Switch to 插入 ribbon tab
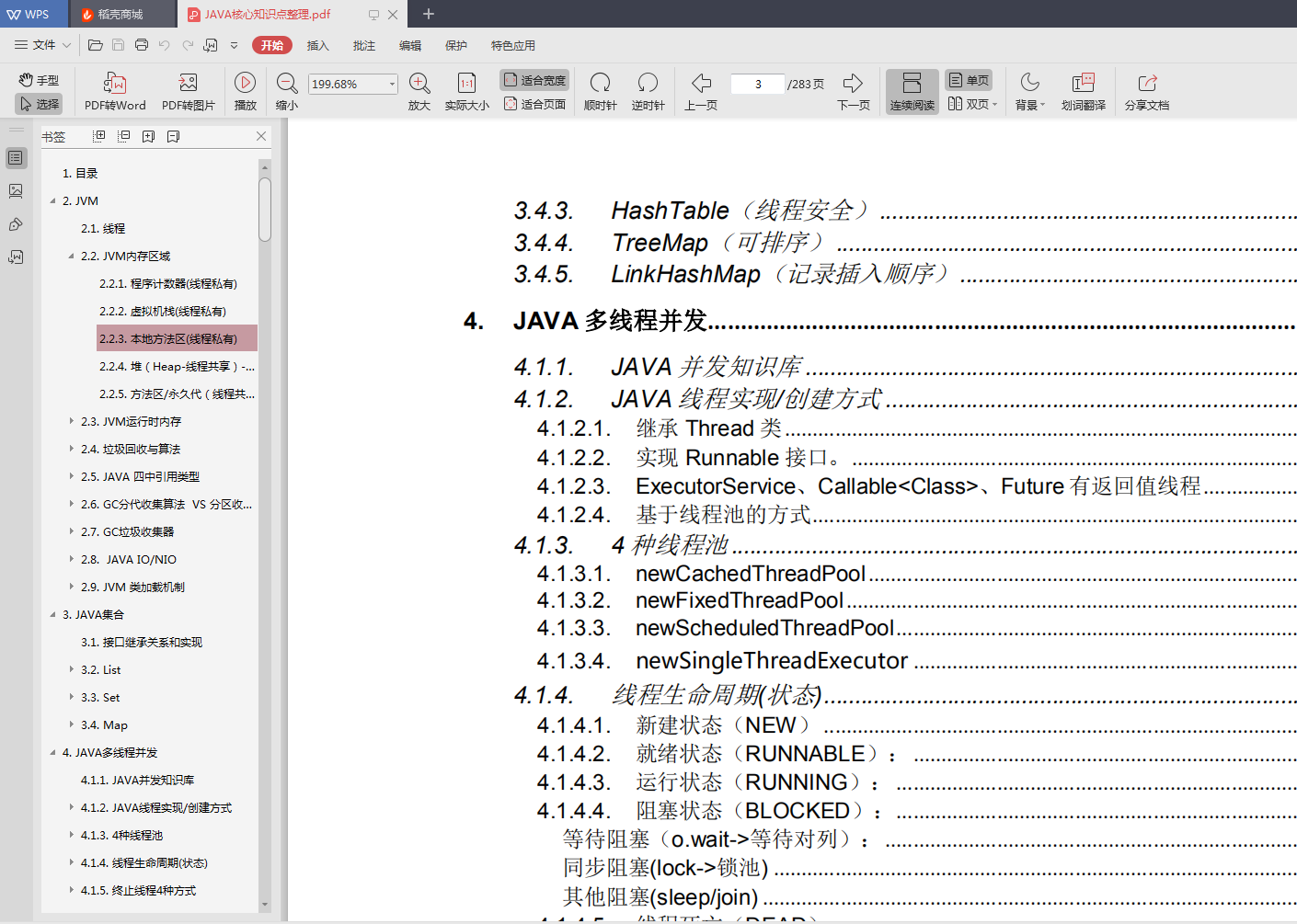 pyautogui.click(x=317, y=45)
